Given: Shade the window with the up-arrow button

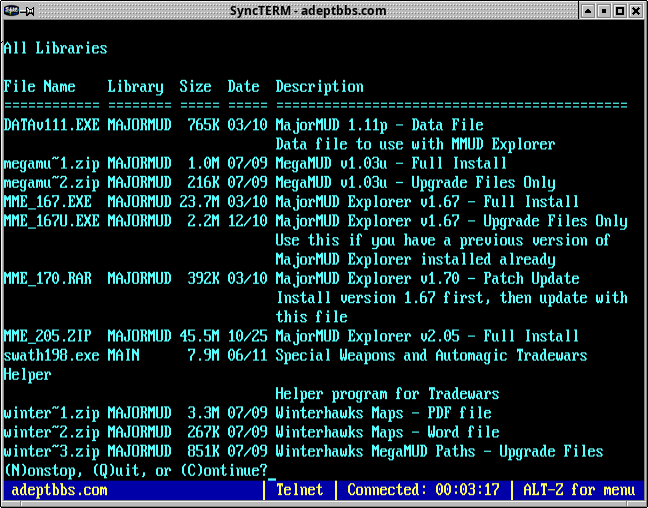Looking at the screenshot, I should [587, 10].
